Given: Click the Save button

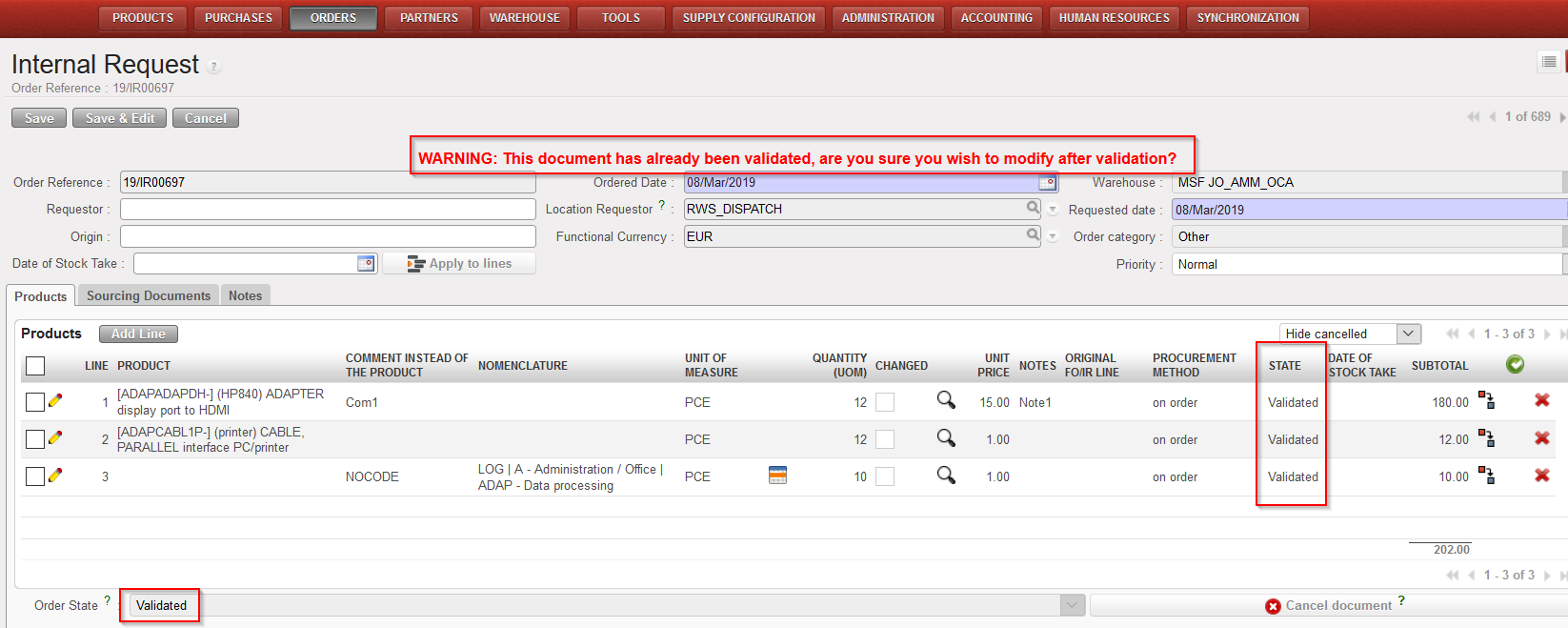Looking at the screenshot, I should [x=39, y=118].
